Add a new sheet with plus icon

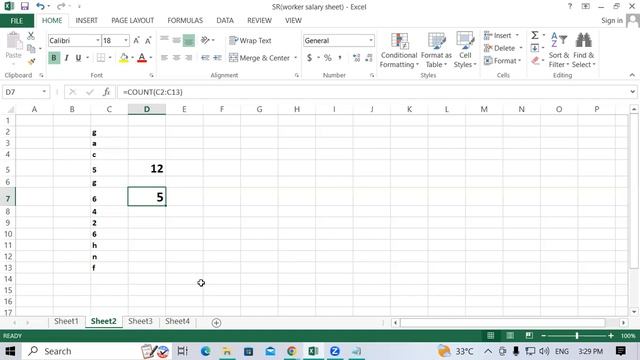click(x=216, y=323)
